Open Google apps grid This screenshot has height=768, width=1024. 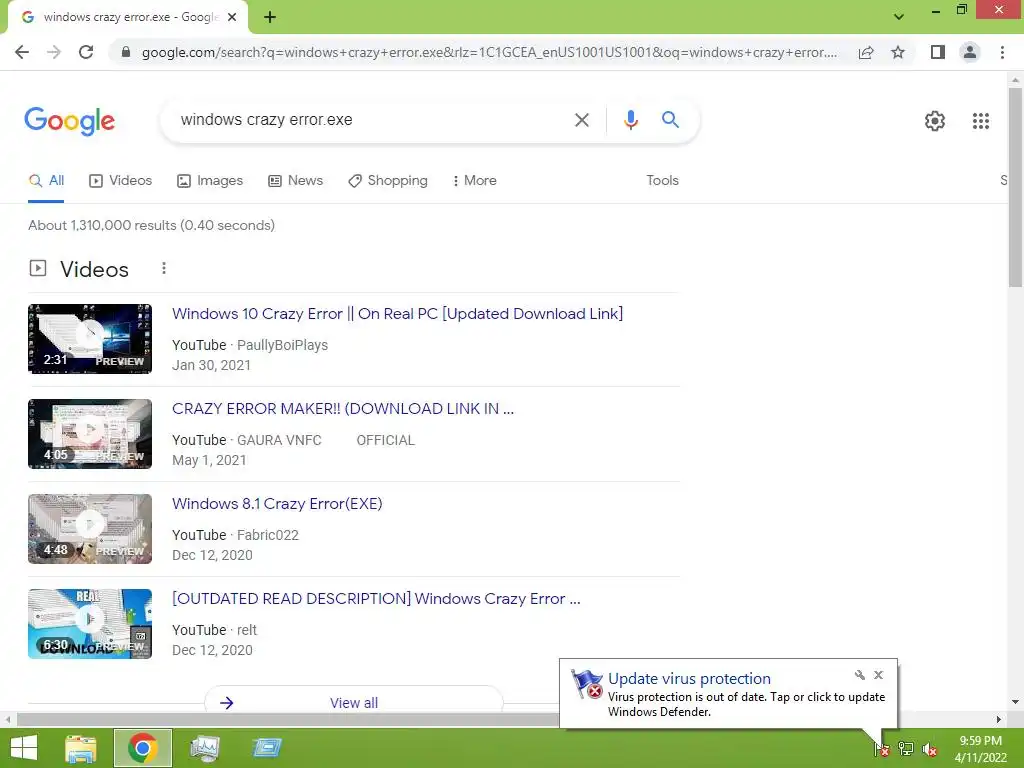tap(980, 121)
